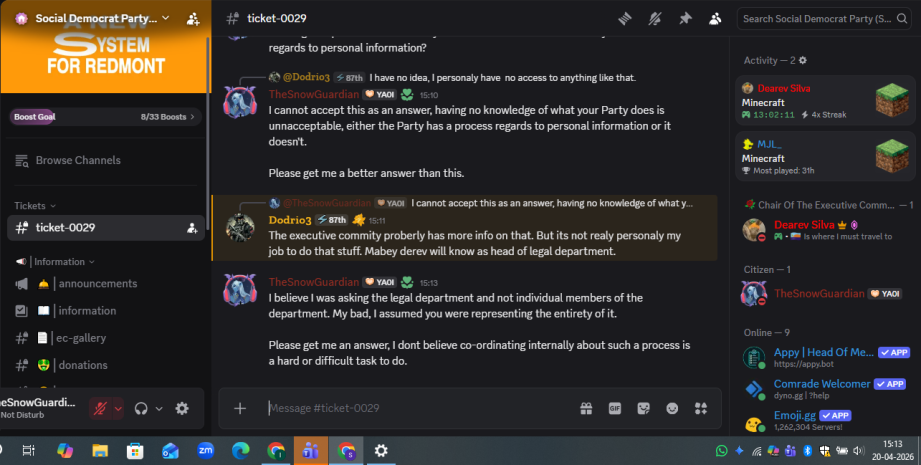
Task: Open the Apps launcher in message bar
Action: [x=701, y=408]
